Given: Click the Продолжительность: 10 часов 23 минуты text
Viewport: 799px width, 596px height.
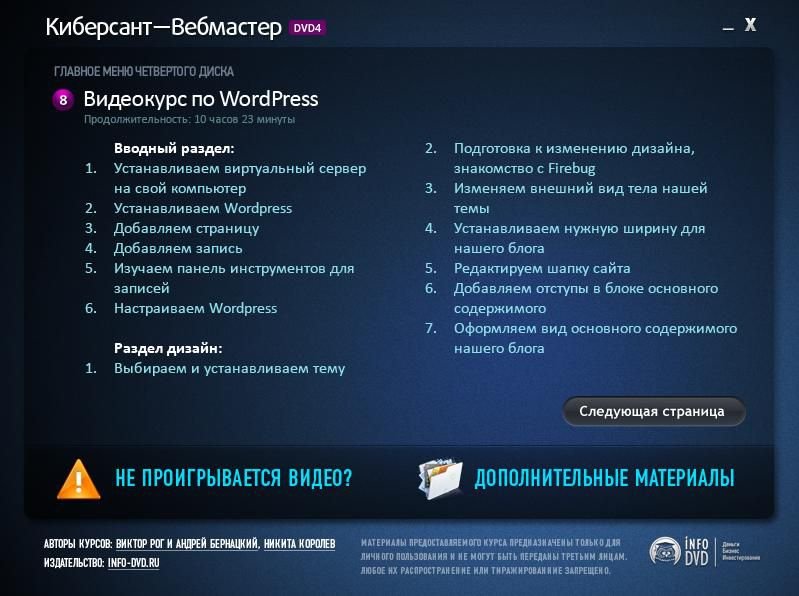Looking at the screenshot, I should (x=190, y=119).
